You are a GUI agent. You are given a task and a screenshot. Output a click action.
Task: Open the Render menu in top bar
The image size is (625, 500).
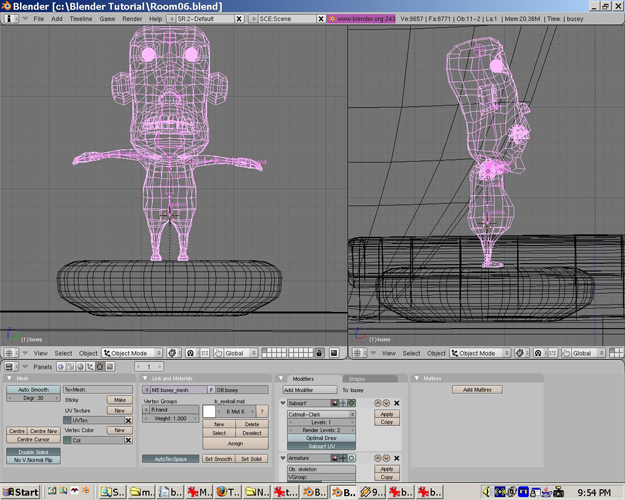coord(132,19)
